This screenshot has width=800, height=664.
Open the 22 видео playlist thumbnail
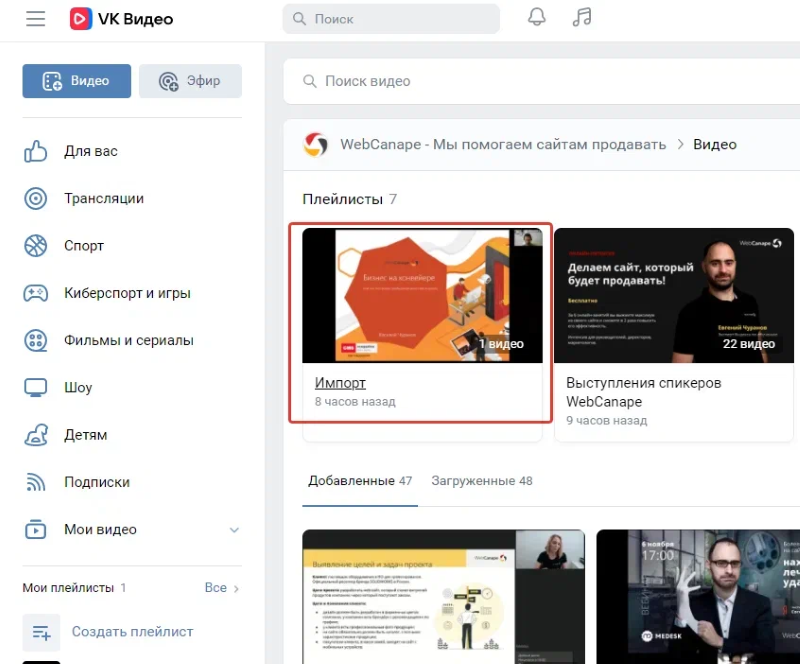674,296
